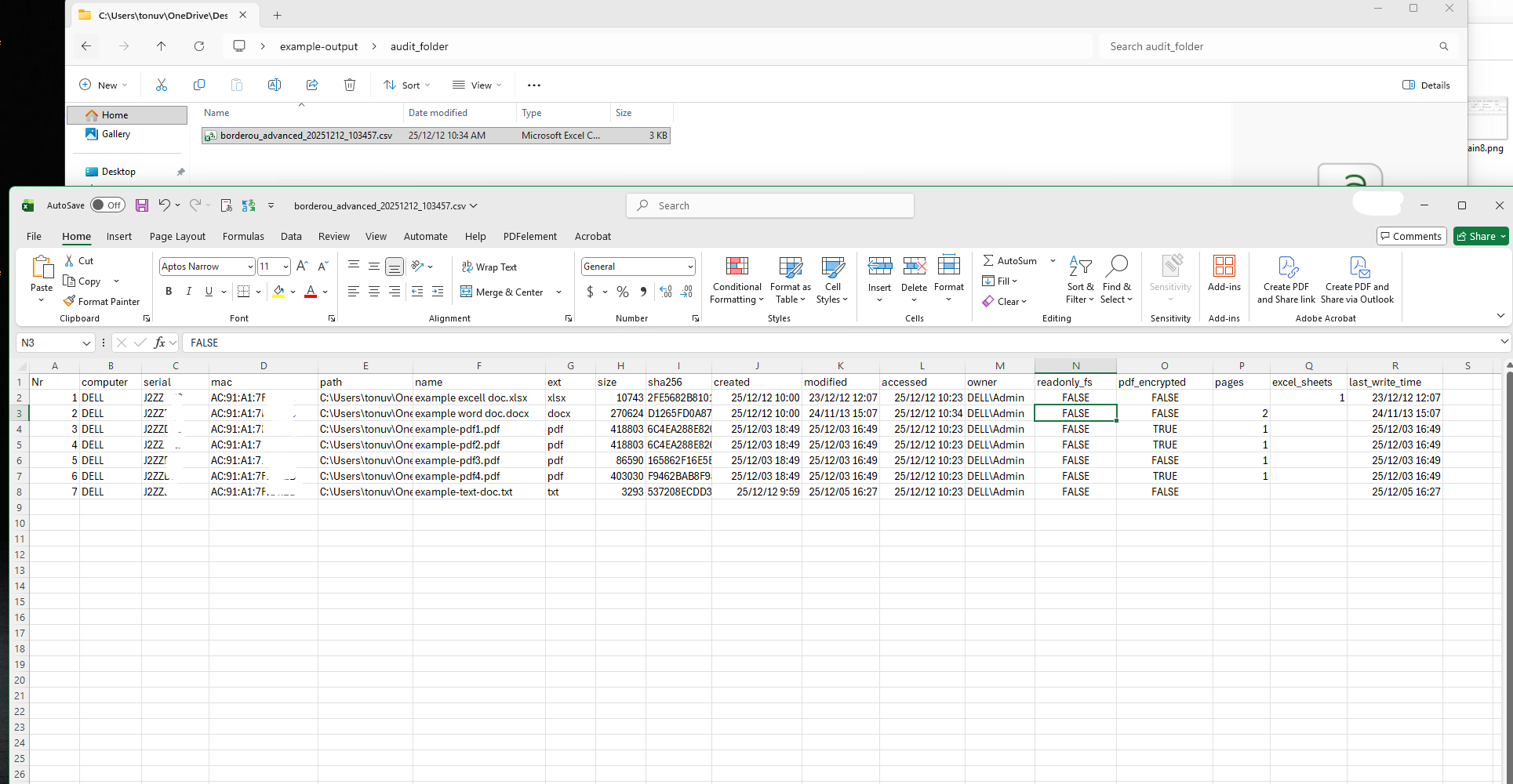Open the fill color dropdown arrow
This screenshot has height=784, width=1513.
[291, 291]
